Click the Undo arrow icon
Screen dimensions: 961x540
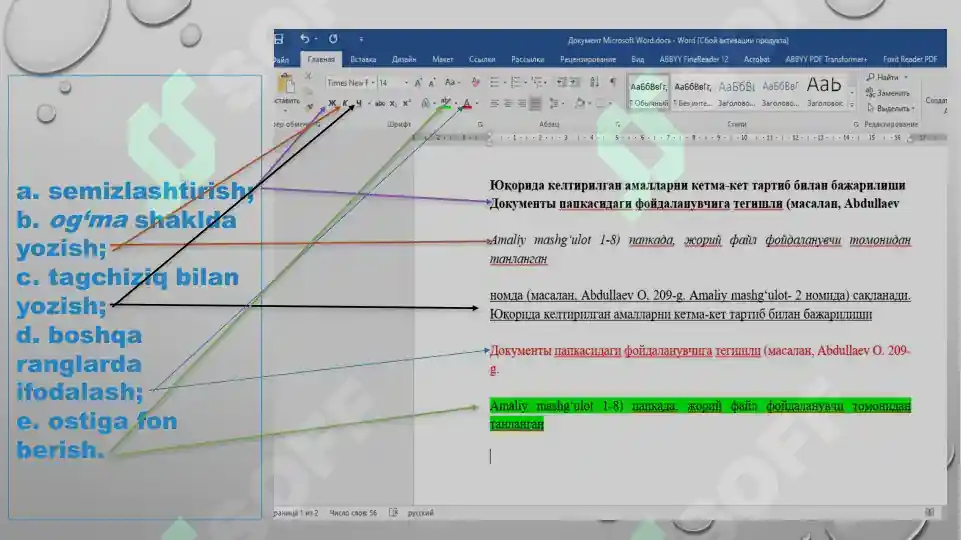click(x=304, y=39)
